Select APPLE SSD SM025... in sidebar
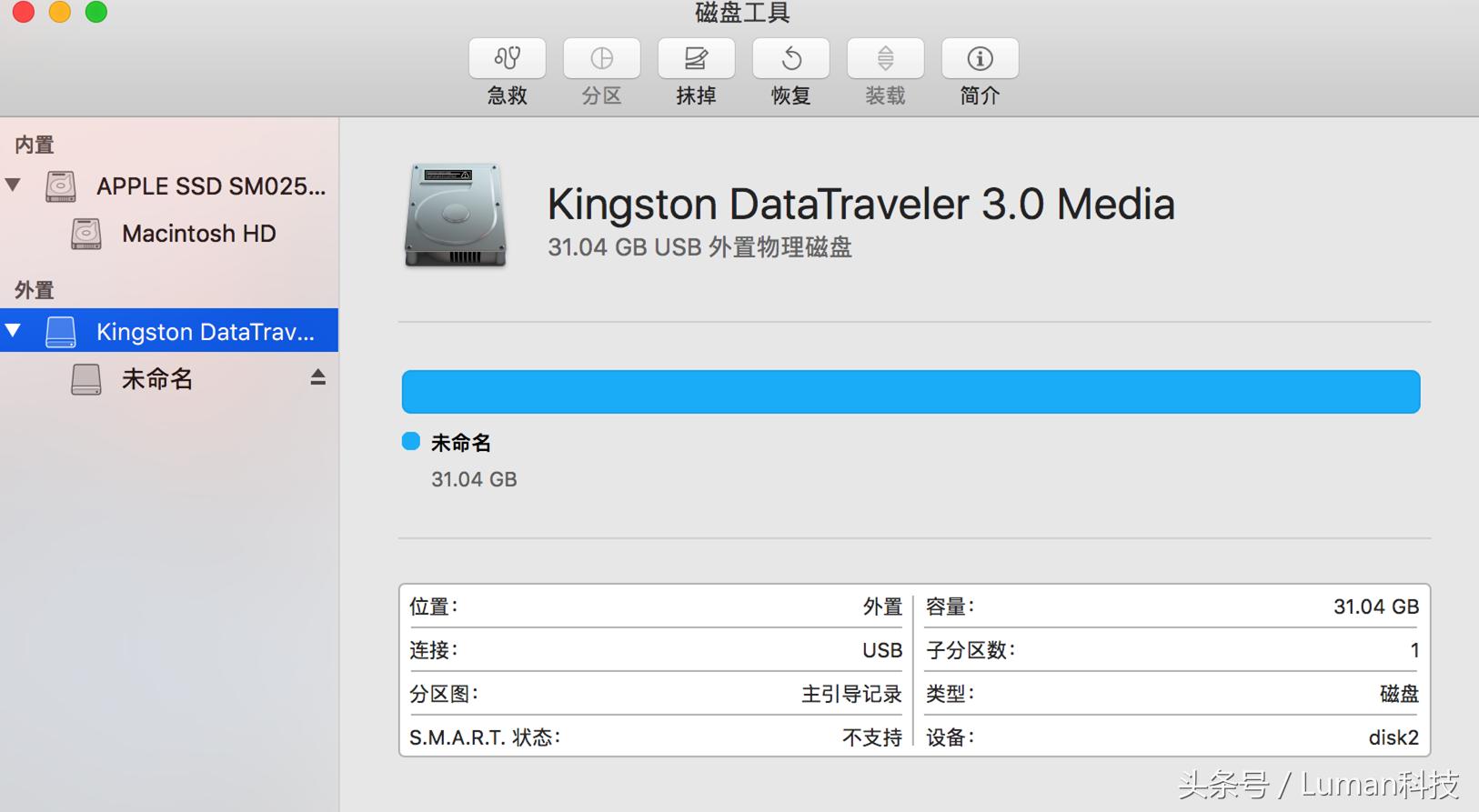The height and width of the screenshot is (812, 1479). click(x=169, y=186)
